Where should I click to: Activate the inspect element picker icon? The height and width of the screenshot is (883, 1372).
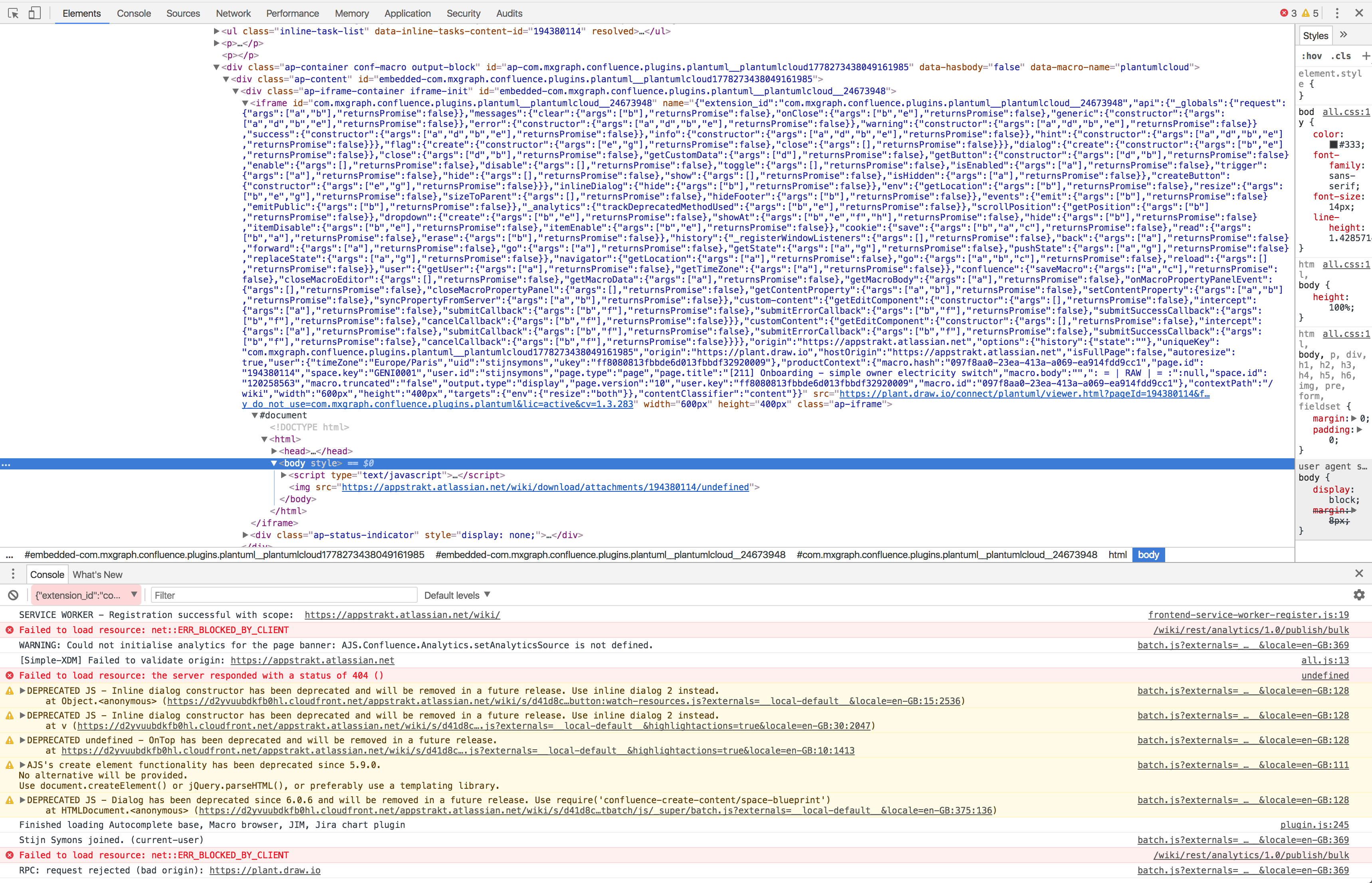point(13,13)
